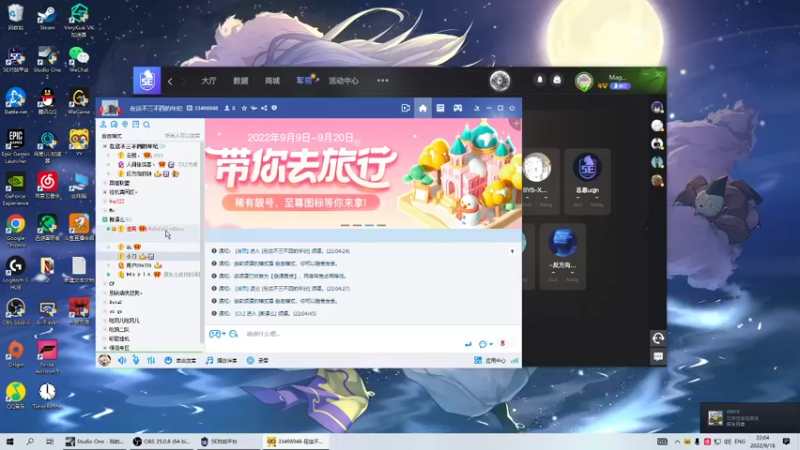Expand the third channel group in tree
800x450 pixels.
tap(105, 192)
